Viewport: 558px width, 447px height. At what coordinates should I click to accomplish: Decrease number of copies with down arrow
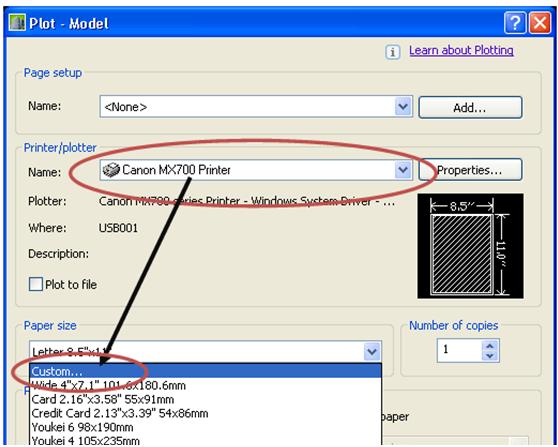(x=490, y=356)
